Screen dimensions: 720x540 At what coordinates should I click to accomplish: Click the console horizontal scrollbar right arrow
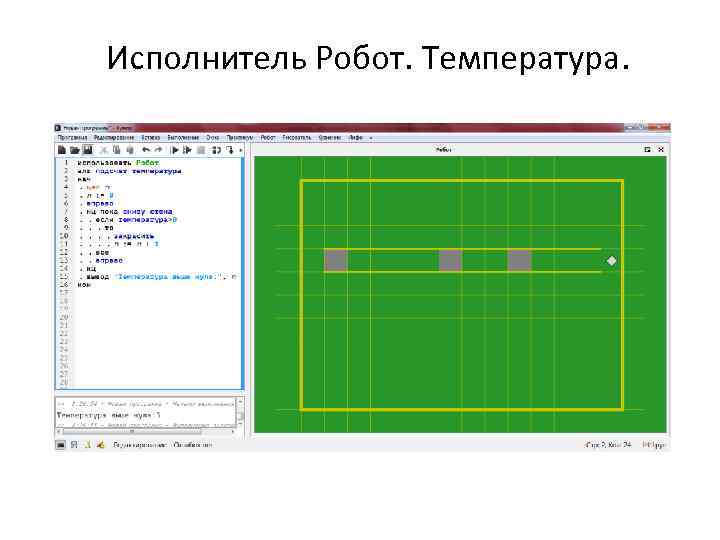233,431
